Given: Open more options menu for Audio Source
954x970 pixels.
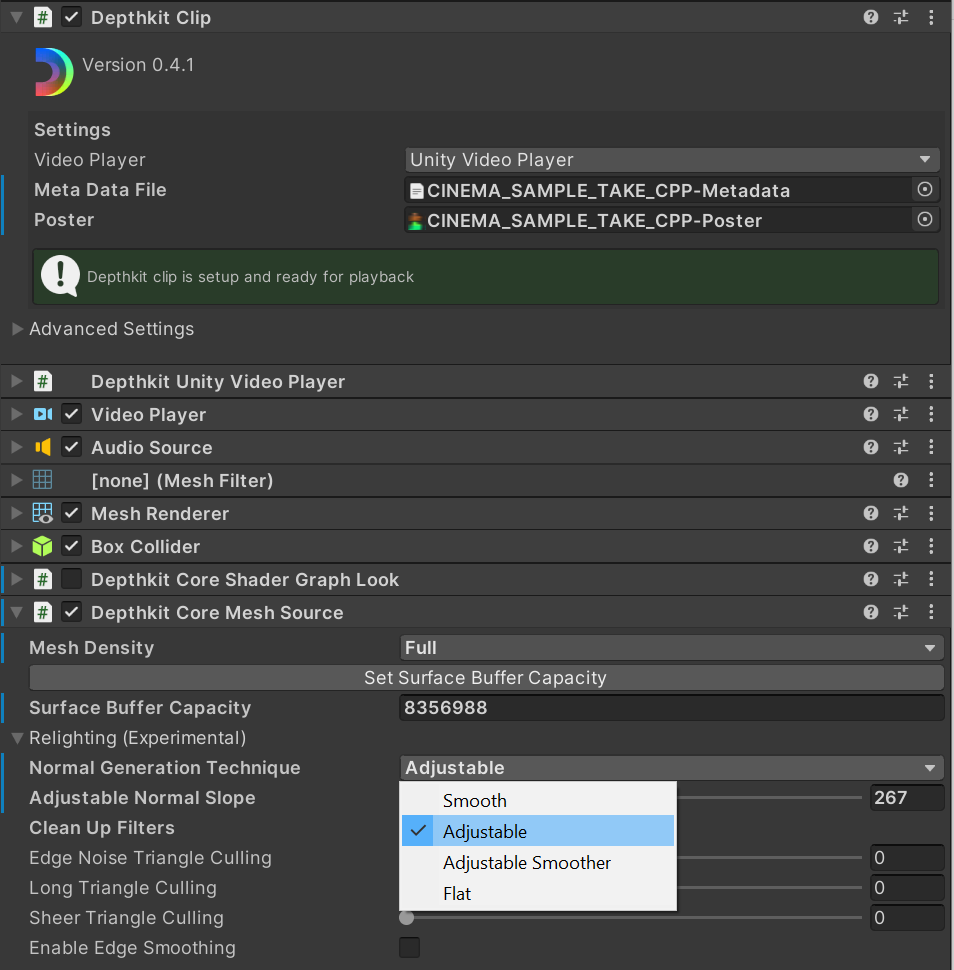Looking at the screenshot, I should pos(931,447).
